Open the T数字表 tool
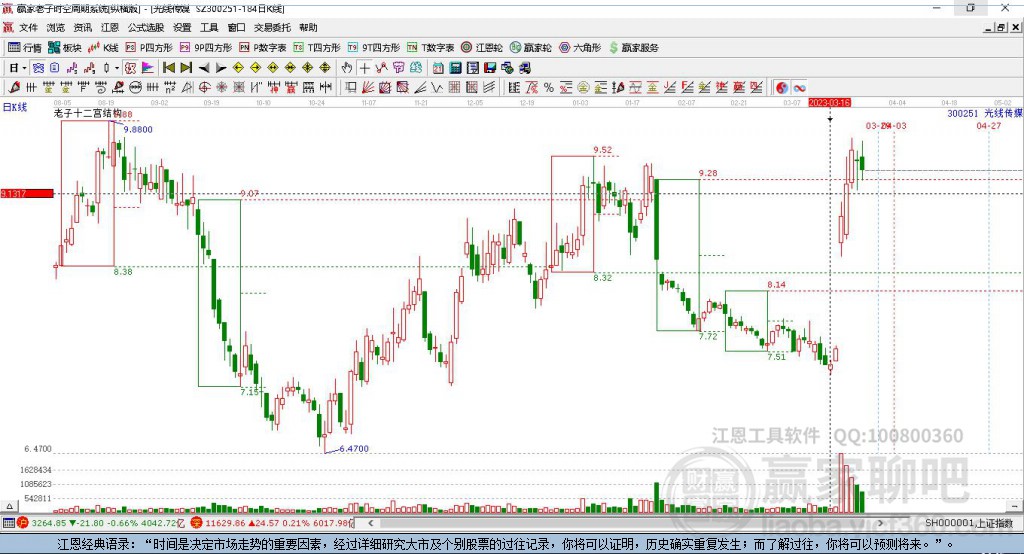1024x554 pixels. pos(430,48)
